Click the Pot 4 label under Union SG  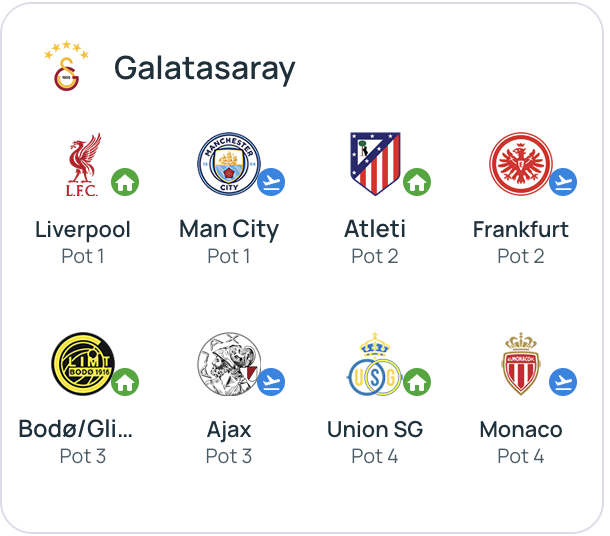pos(375,456)
